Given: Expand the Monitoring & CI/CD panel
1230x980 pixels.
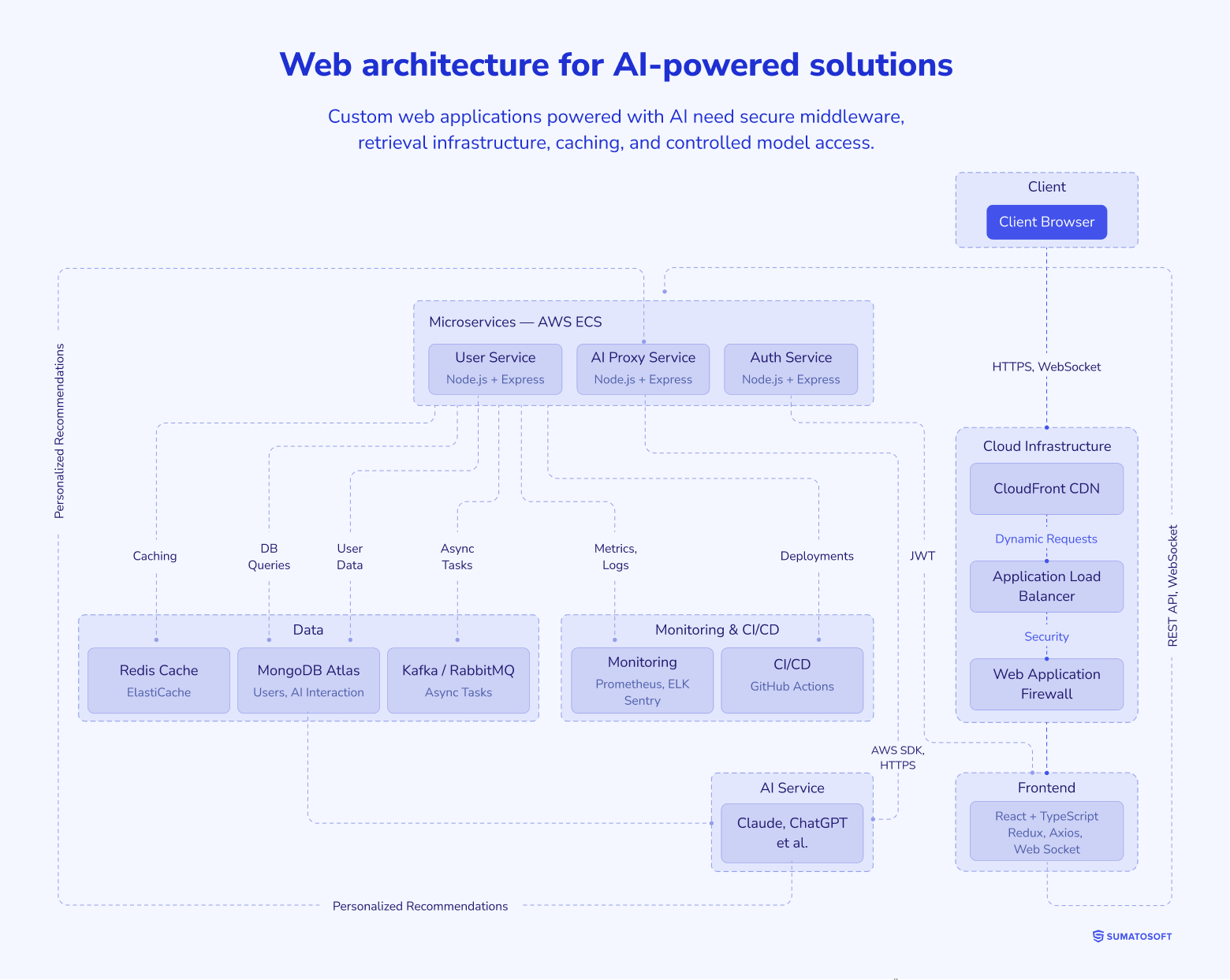Looking at the screenshot, I should (716, 629).
